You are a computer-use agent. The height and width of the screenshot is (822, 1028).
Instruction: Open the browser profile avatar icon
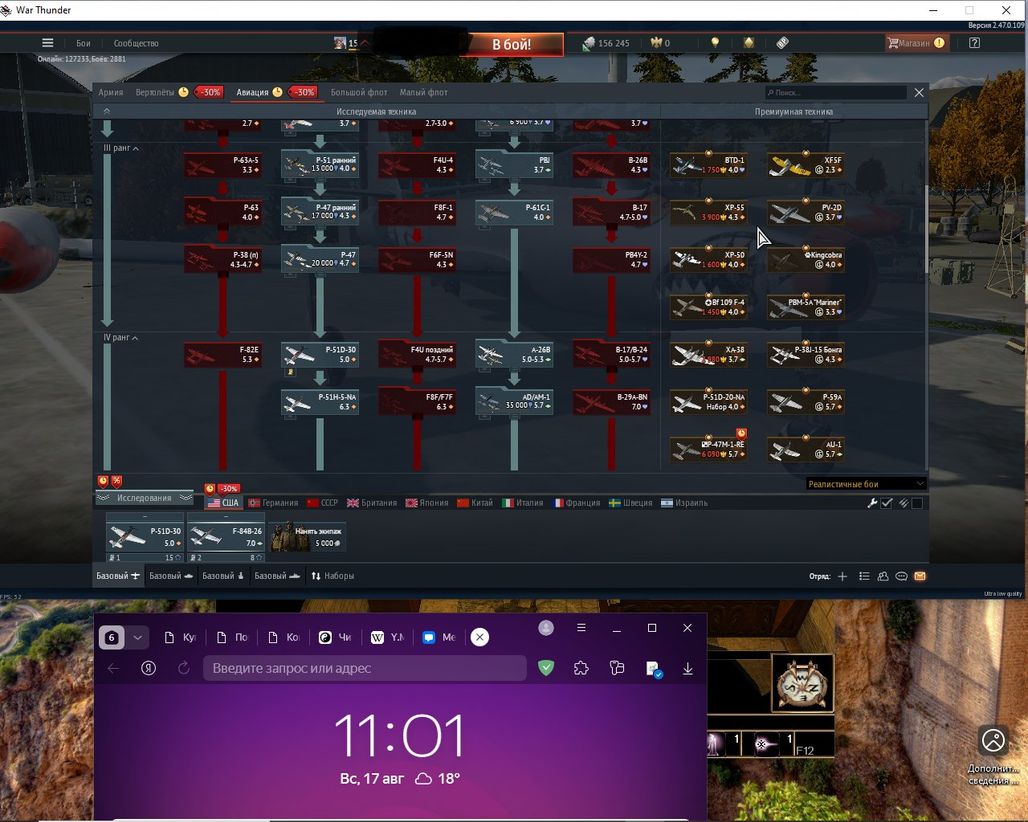point(546,628)
